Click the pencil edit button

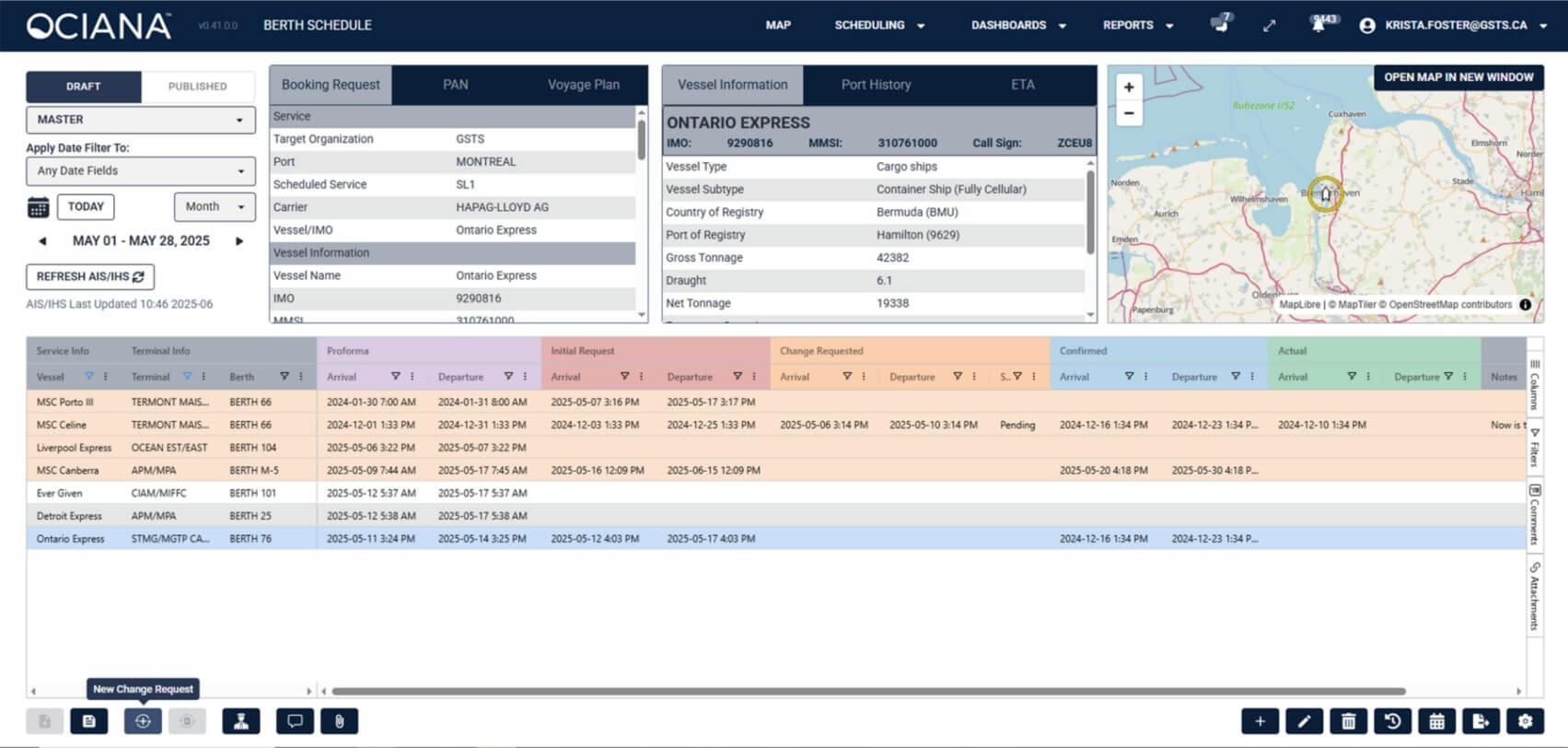coord(1304,721)
